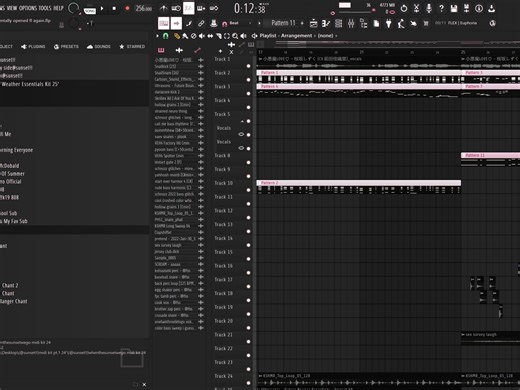The image size is (520, 390).
Task: Select the Zoom tool magnifier icon
Action: (x=235, y=36)
